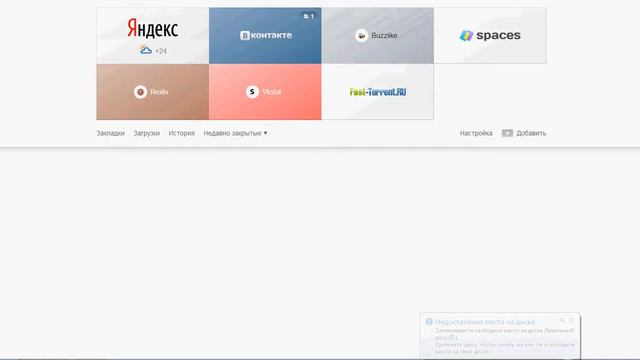The image size is (640, 360).
Task: Expand the Недавно закрытые dropdown
Action: (x=236, y=133)
